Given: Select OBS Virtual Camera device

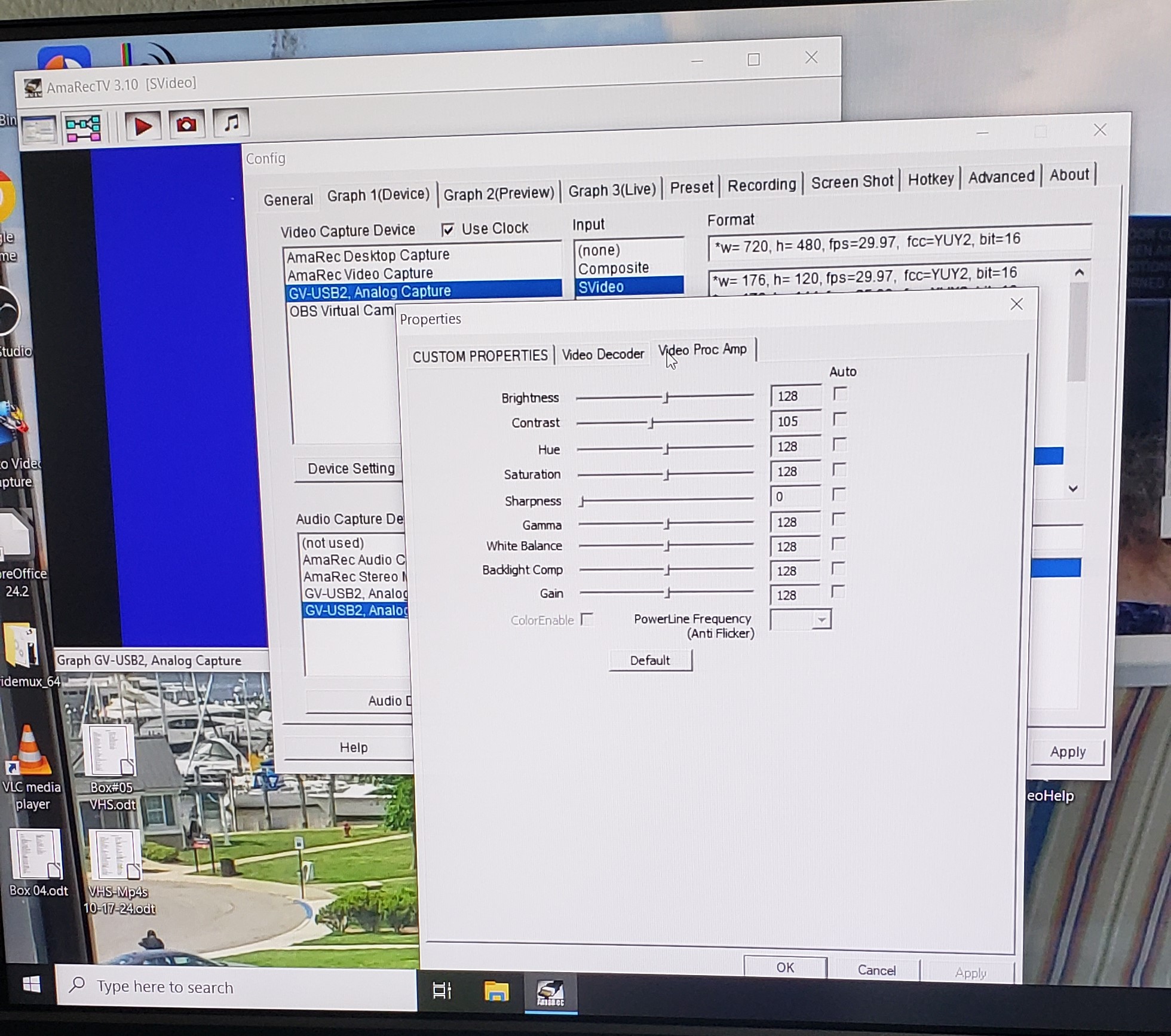Looking at the screenshot, I should (x=341, y=311).
